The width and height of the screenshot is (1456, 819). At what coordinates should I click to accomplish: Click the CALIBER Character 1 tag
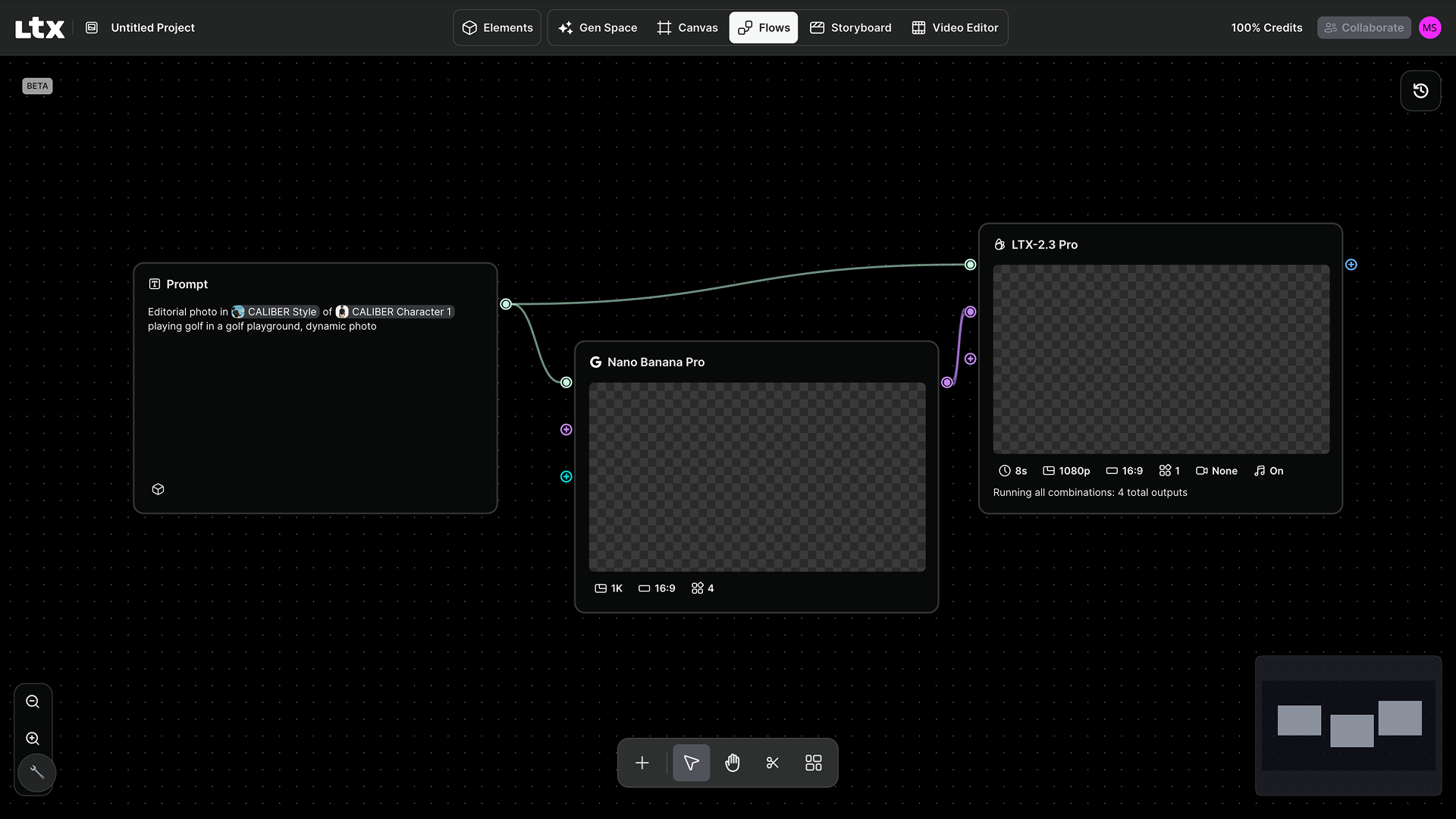tap(394, 312)
